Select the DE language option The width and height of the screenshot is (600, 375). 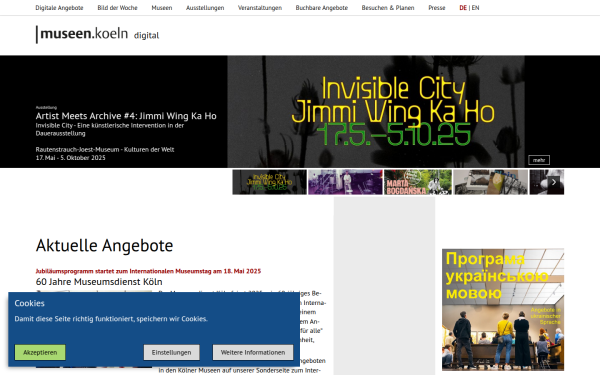coord(463,8)
